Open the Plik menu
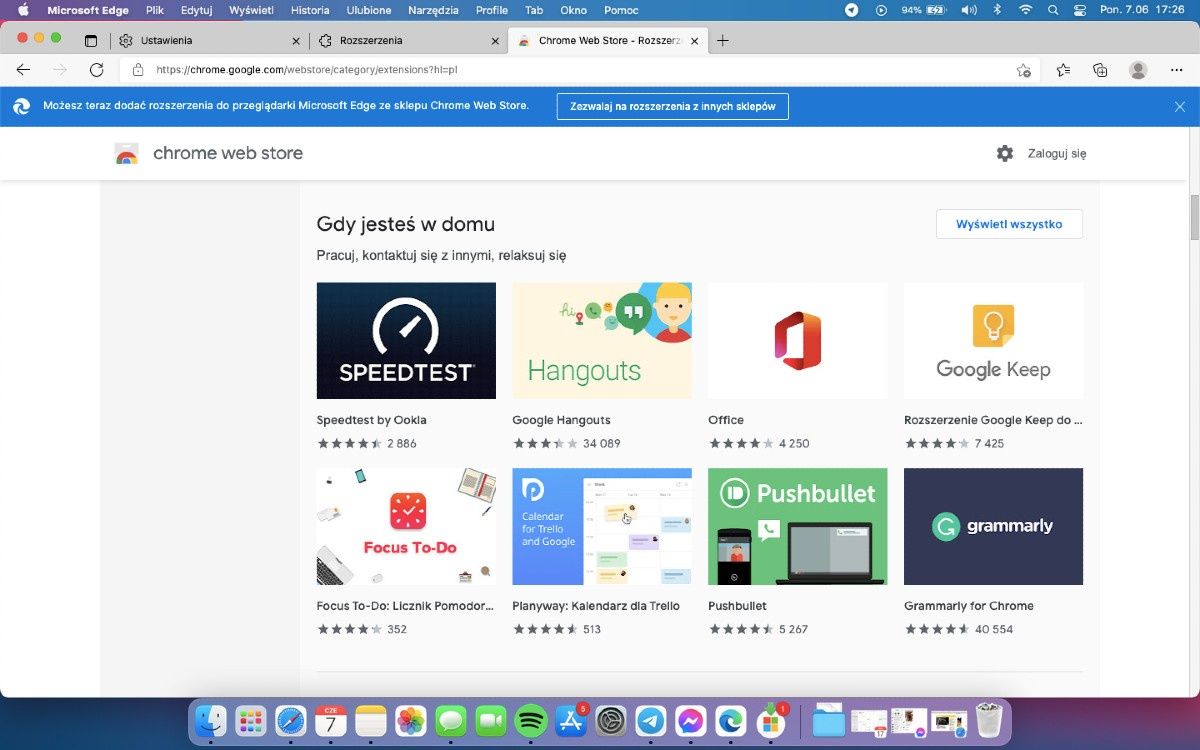Screen dimensions: 1200x750 155,10
